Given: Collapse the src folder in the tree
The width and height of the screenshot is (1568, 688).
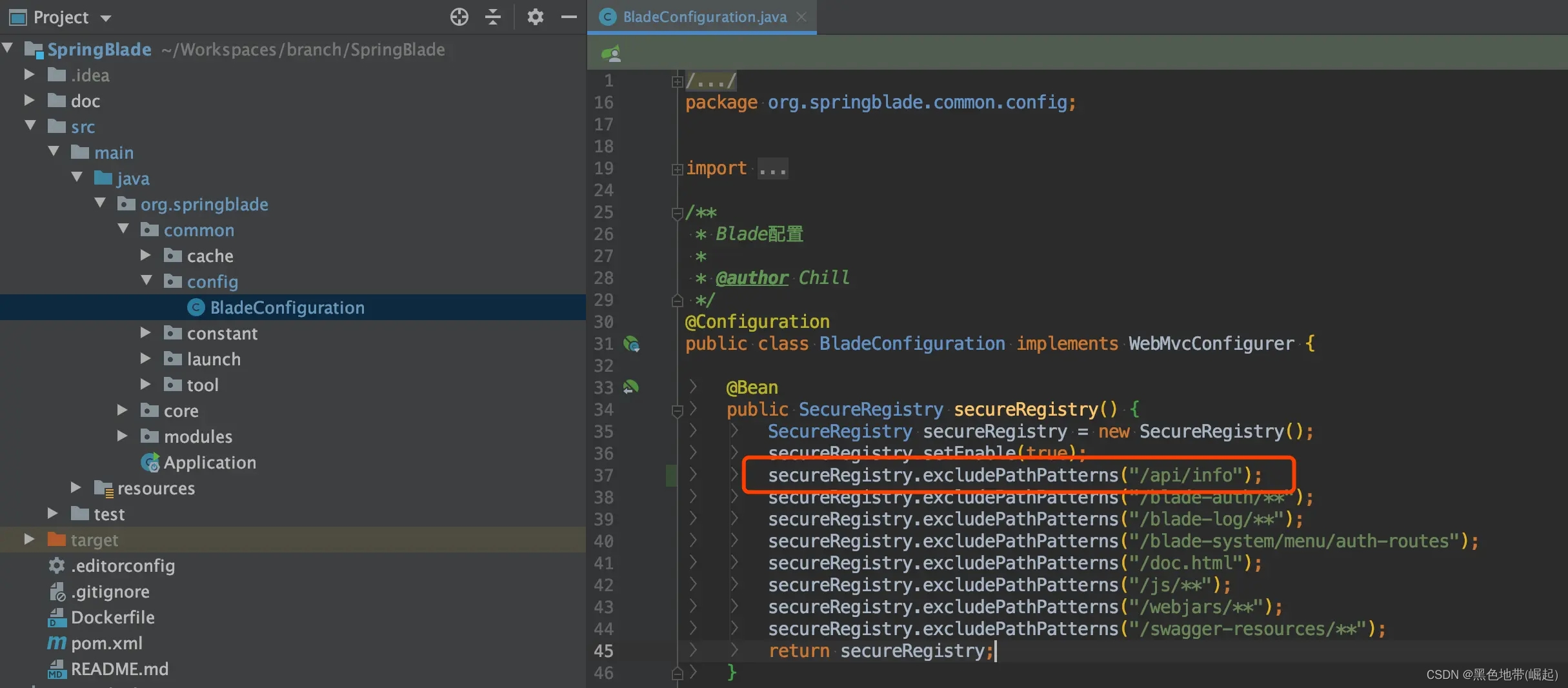Looking at the screenshot, I should point(30,126).
